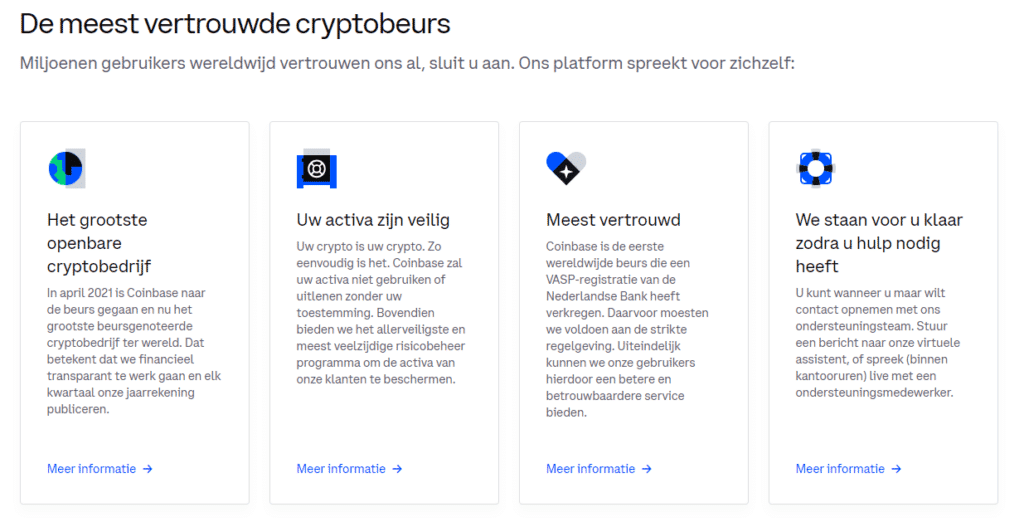The width and height of the screenshot is (1024, 522).
Task: Open 'Meer informatie' in the support team card
Action: pos(840,469)
